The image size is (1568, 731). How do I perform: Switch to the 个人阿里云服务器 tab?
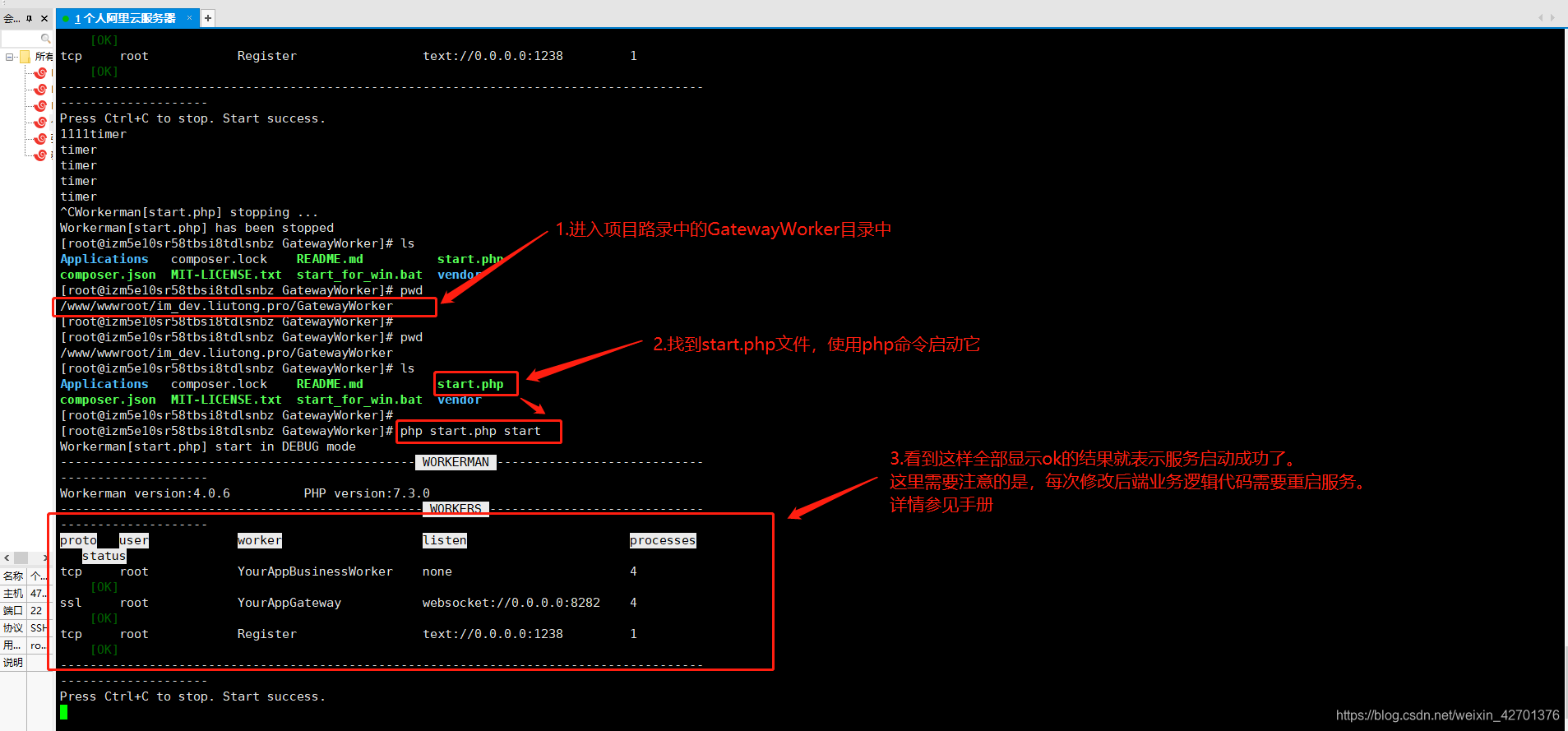pyautogui.click(x=126, y=18)
